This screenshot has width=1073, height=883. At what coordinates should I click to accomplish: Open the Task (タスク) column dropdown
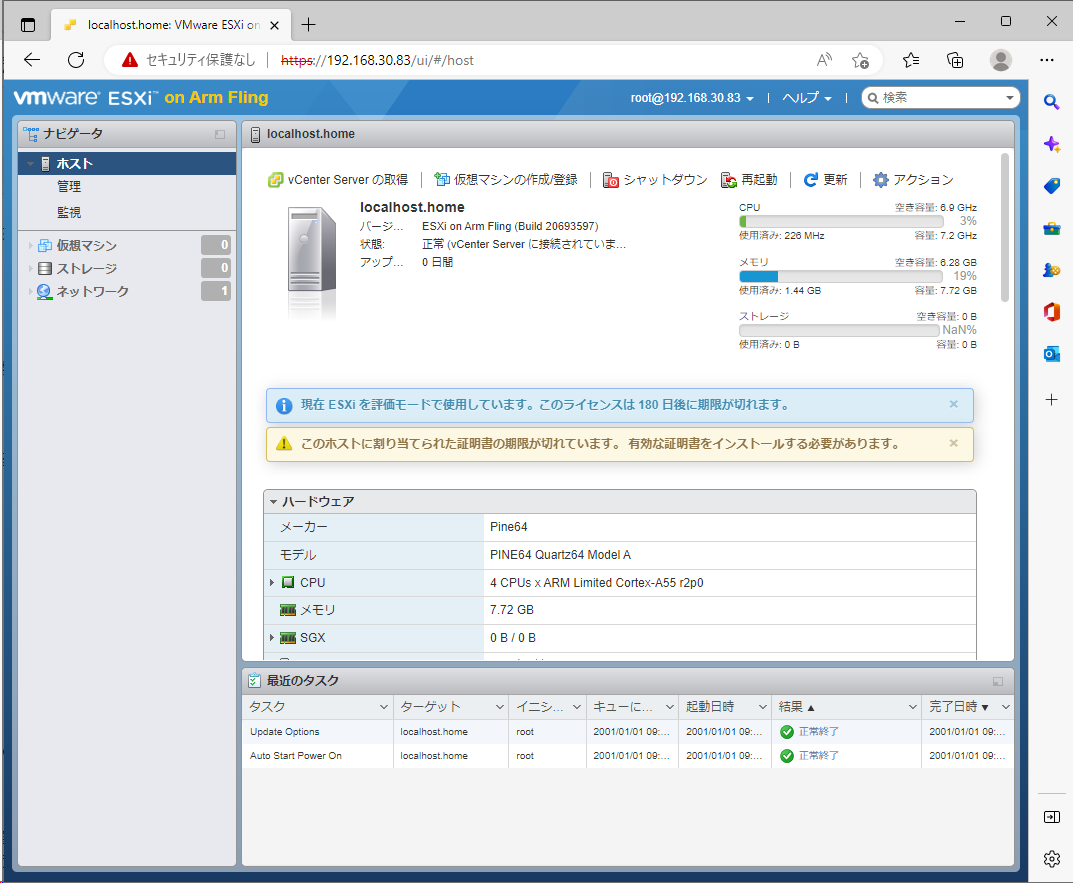(x=383, y=707)
